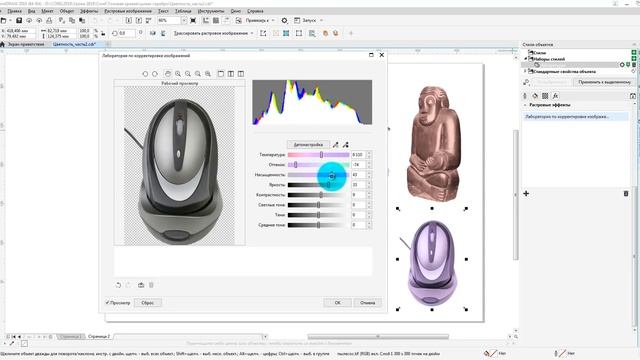Click the Undo arrow in the dialog

coord(118,285)
